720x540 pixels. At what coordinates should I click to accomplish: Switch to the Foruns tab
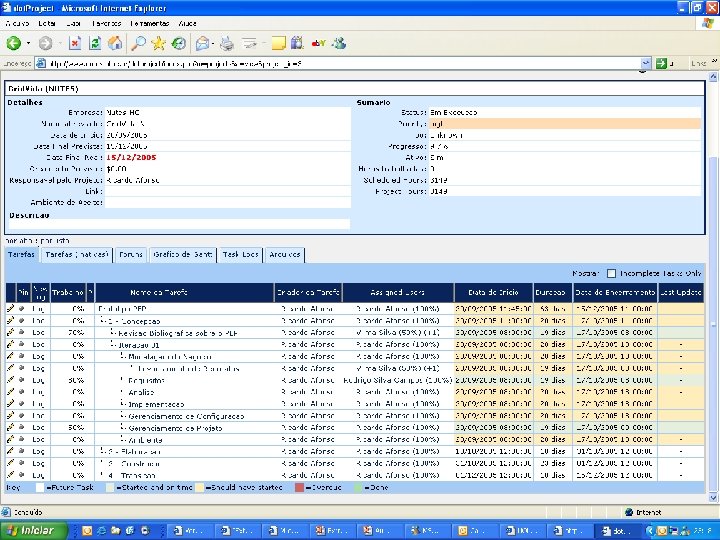tap(131, 255)
